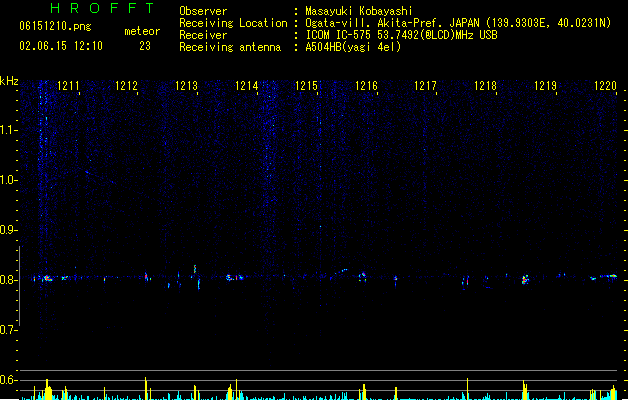The height and width of the screenshot is (400, 629).
Task: Select the 0.6 frequency axis label
Action: [8, 380]
